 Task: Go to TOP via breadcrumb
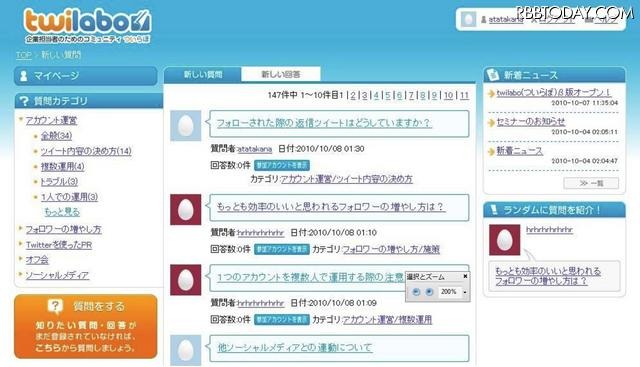point(23,55)
